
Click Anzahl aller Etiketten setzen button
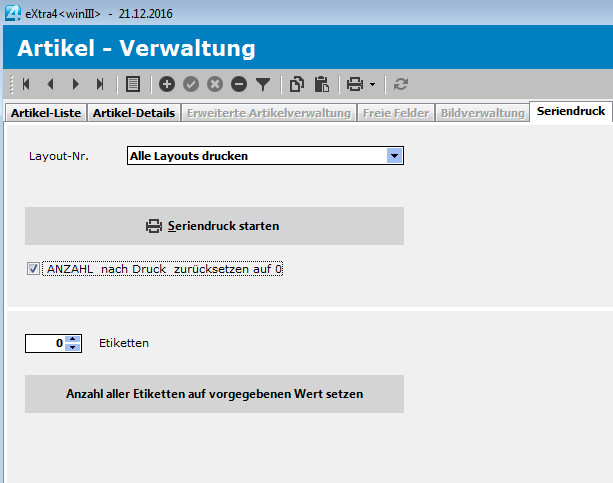click(214, 394)
